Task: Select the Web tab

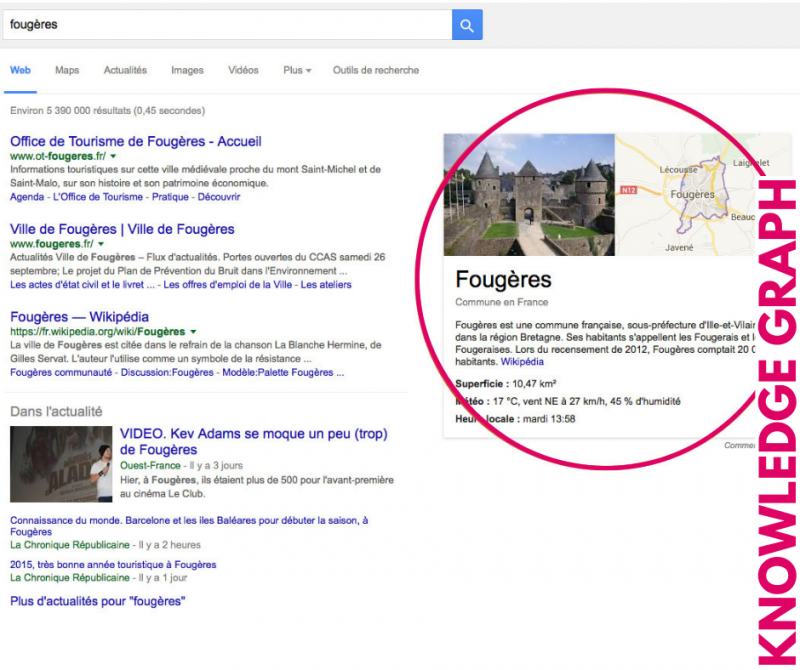Action: pos(20,70)
